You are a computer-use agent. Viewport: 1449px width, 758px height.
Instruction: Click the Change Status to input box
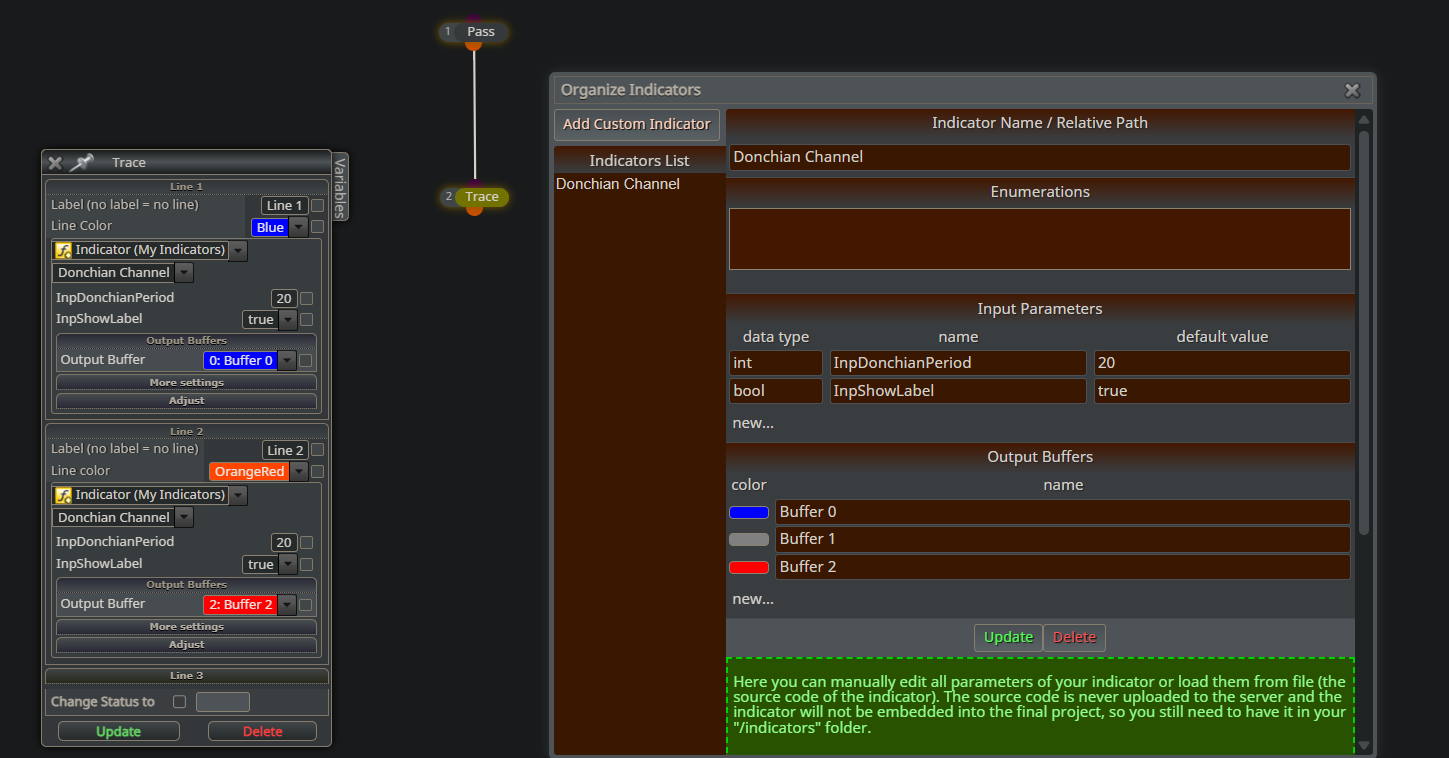223,702
